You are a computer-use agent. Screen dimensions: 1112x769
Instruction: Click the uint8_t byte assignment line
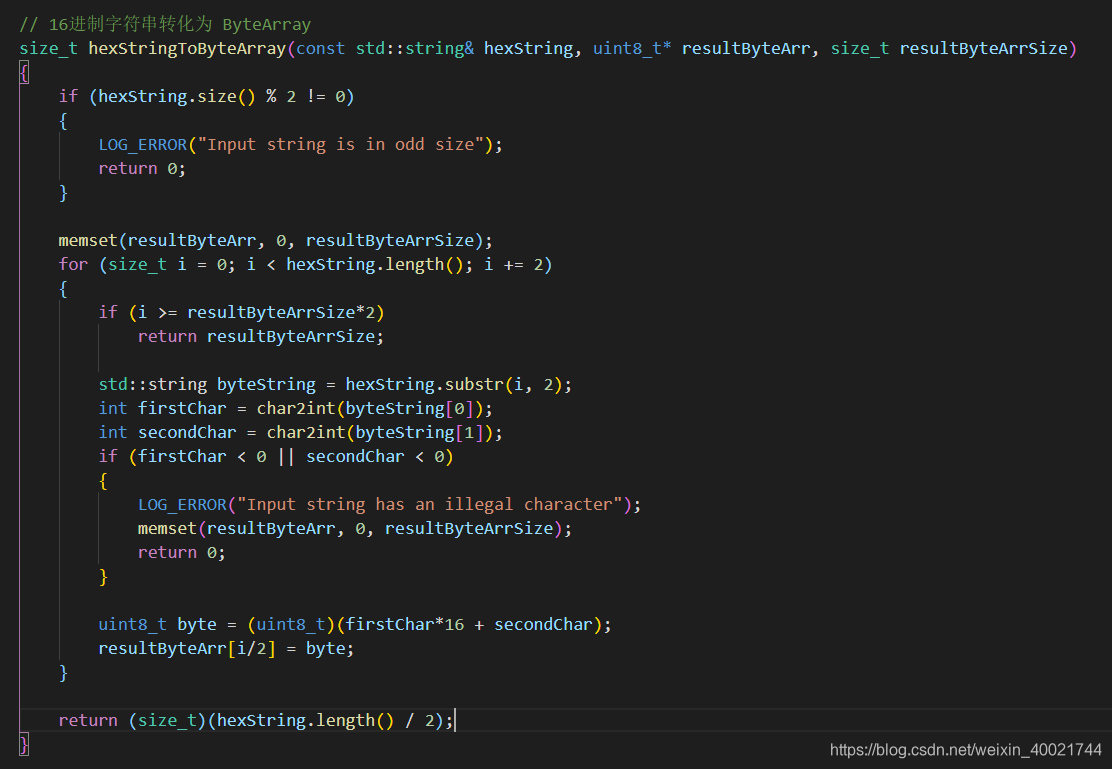coord(355,624)
